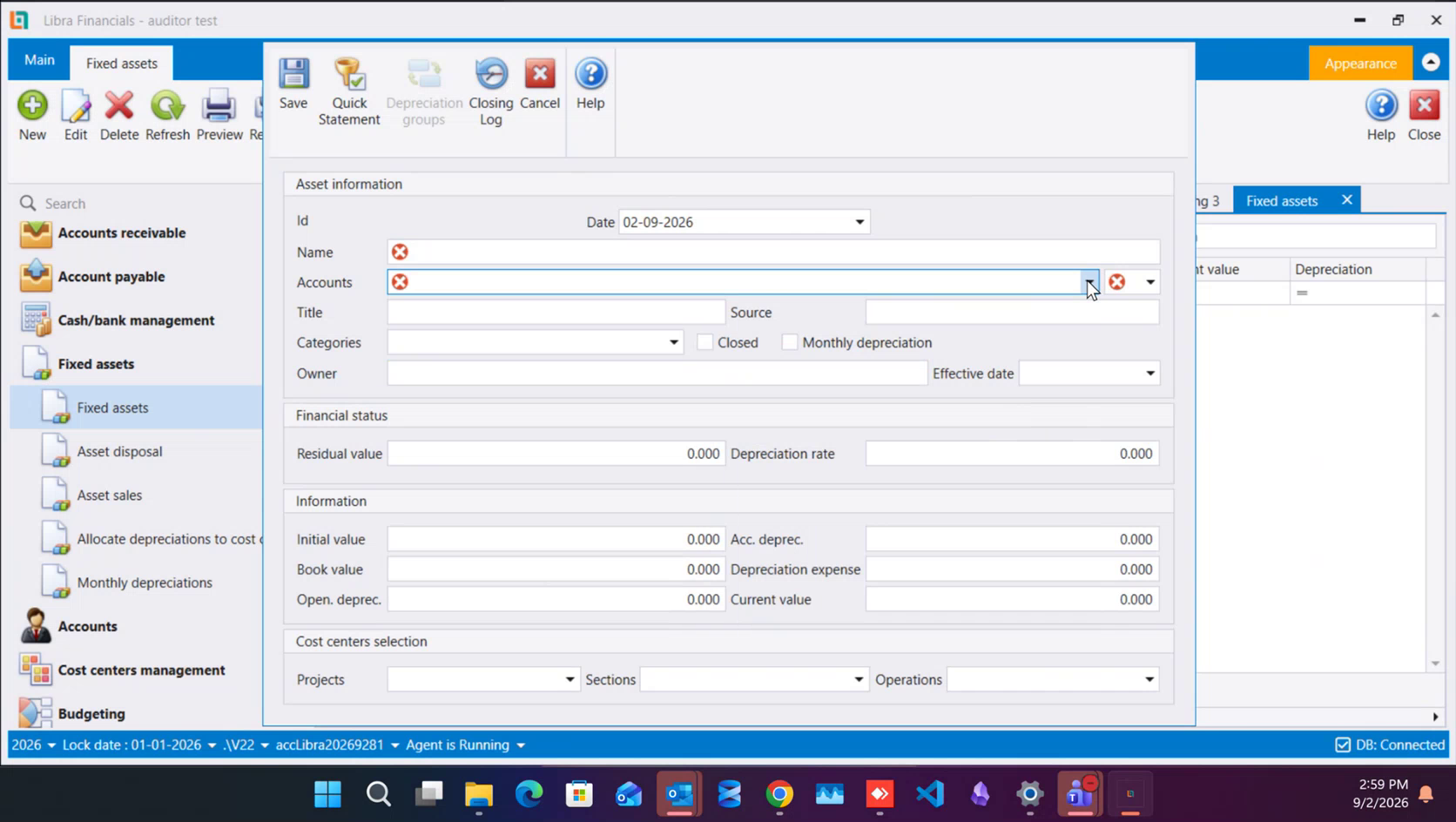Image resolution: width=1456 pixels, height=822 pixels.
Task: Create a New fixed asset record
Action: tap(32, 115)
